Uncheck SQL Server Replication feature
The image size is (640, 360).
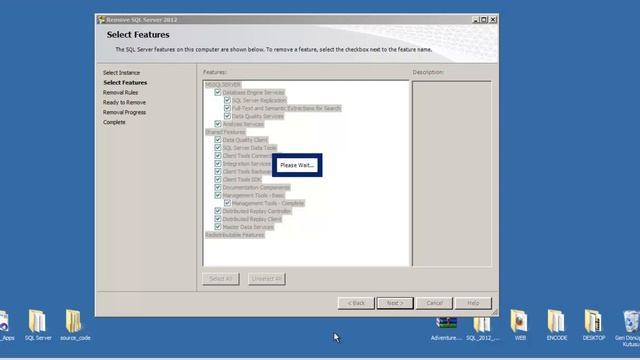click(x=227, y=100)
